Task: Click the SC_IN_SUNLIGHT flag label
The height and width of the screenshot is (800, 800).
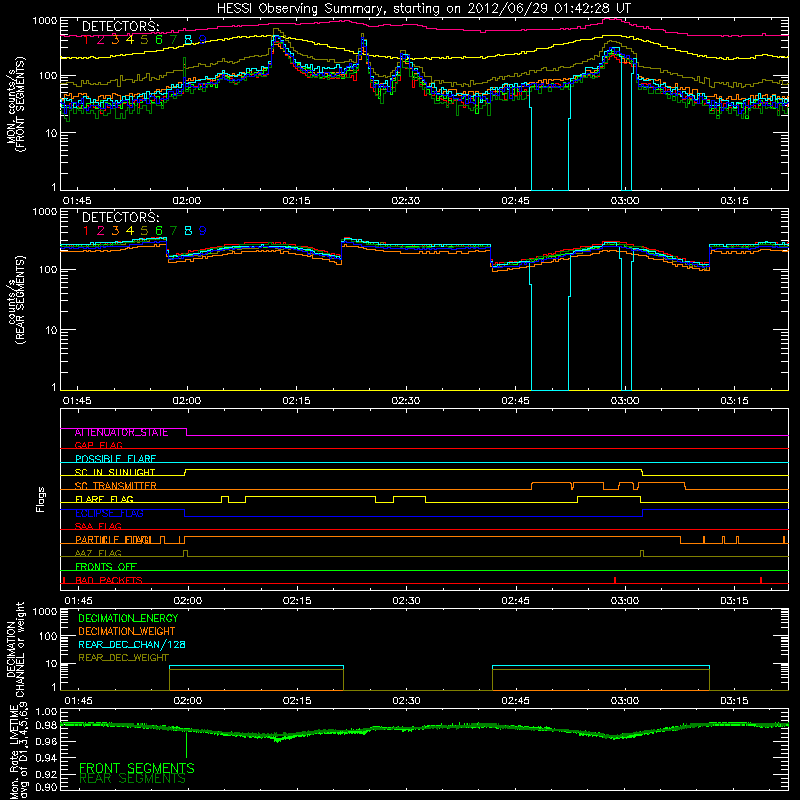Action: pos(115,472)
